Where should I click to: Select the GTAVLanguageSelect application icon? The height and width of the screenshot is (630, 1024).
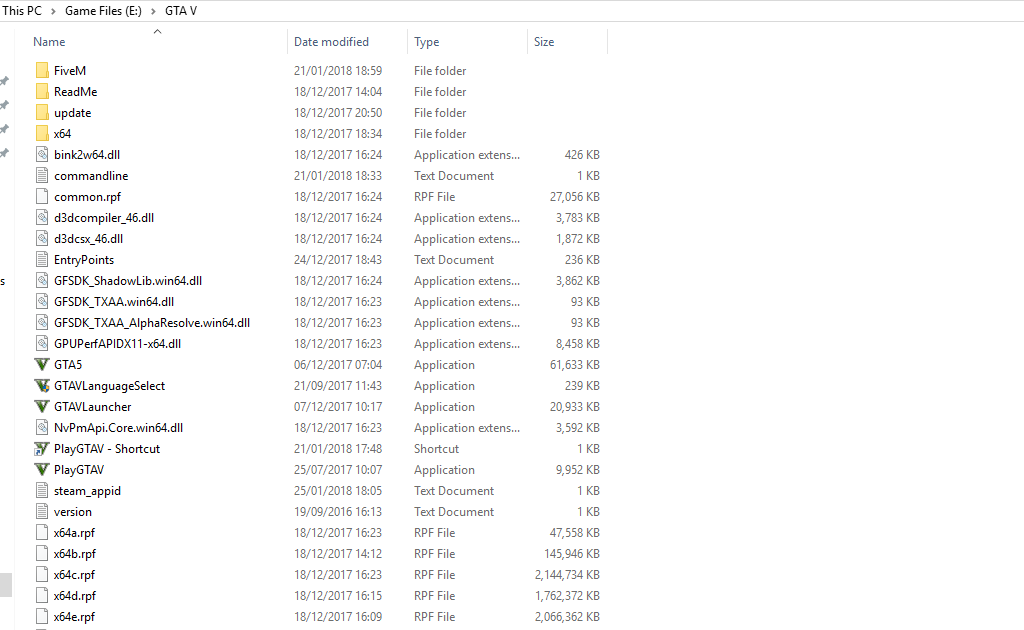(42, 386)
